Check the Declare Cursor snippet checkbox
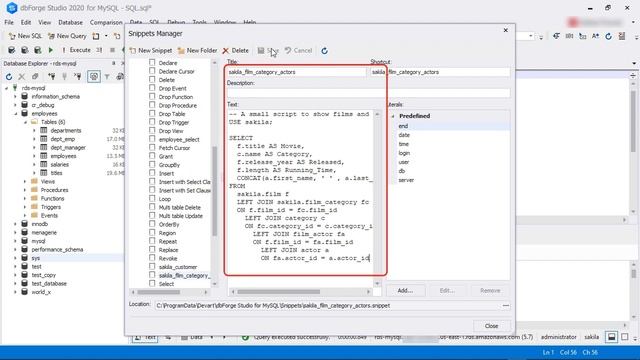640x360 pixels. (152, 71)
